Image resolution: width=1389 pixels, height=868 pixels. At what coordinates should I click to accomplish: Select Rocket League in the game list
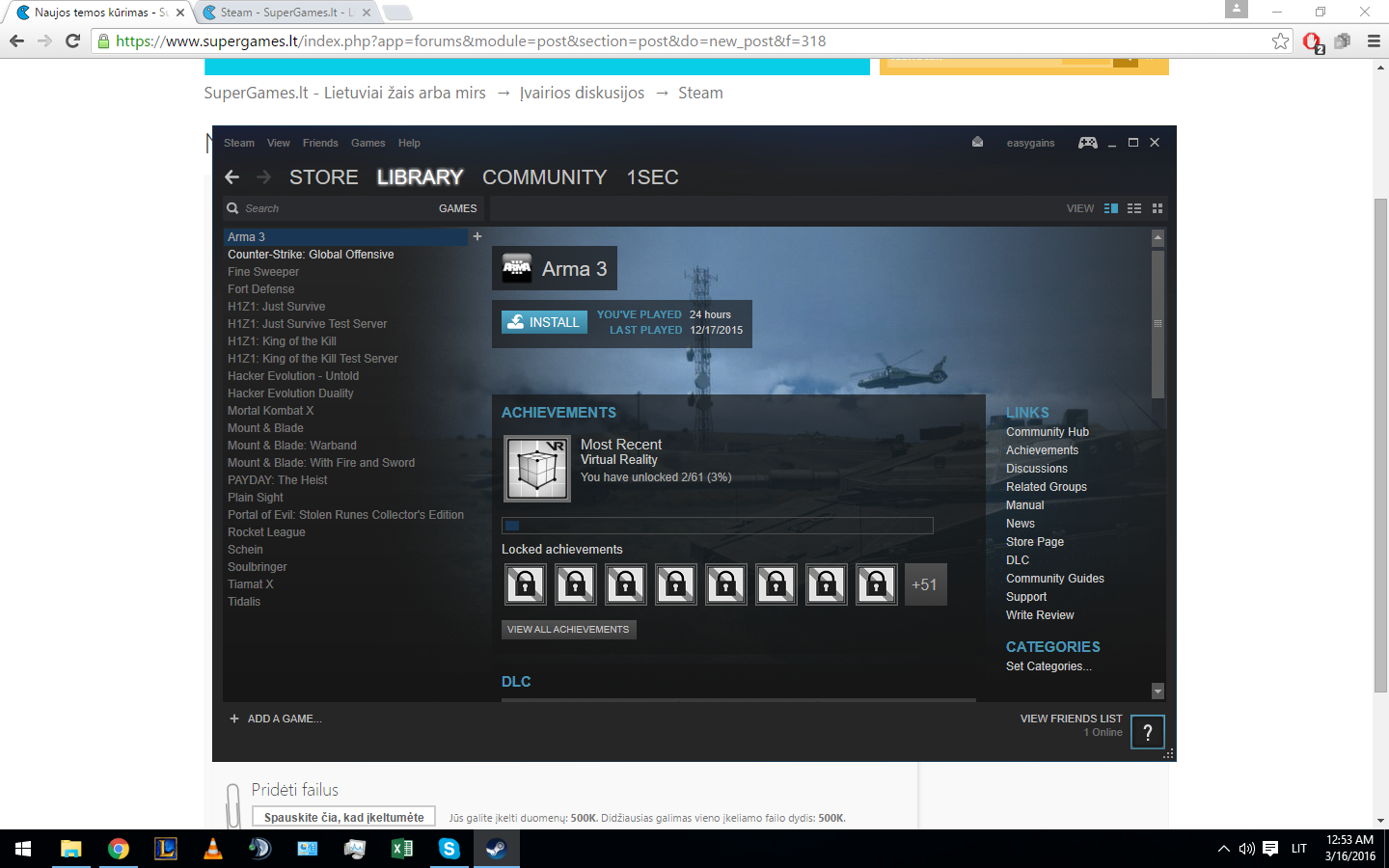266,532
